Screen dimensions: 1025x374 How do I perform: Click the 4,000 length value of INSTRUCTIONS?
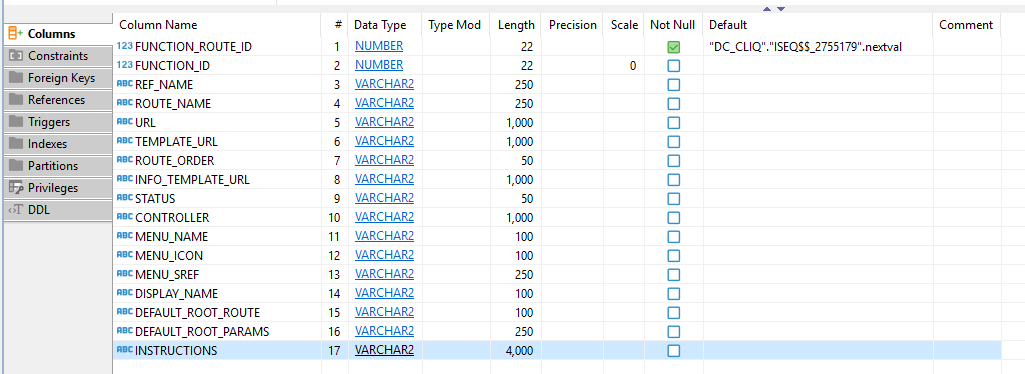[x=519, y=350]
